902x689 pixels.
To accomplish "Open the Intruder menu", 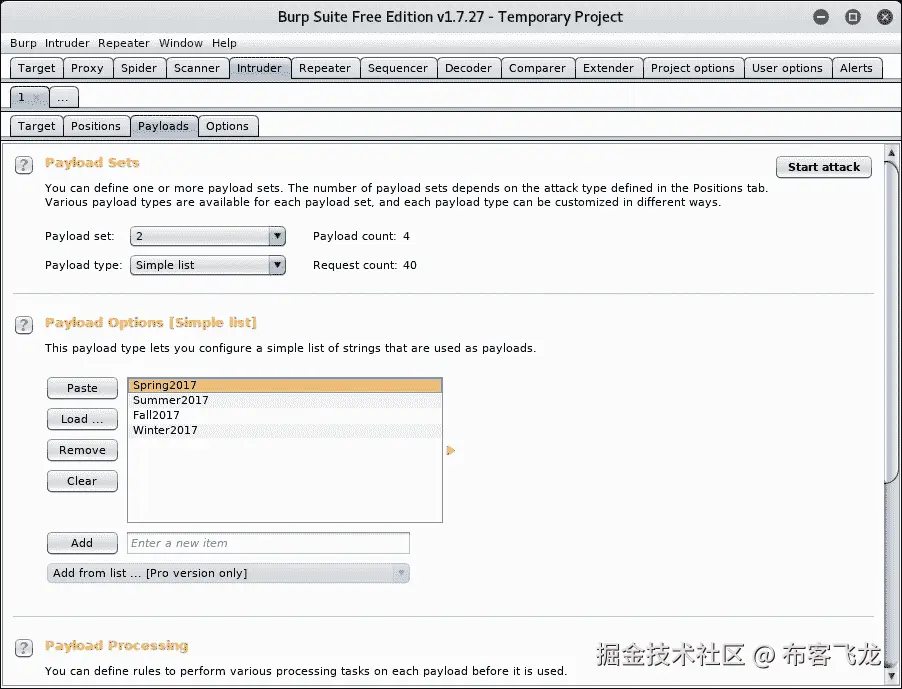I will (x=67, y=43).
